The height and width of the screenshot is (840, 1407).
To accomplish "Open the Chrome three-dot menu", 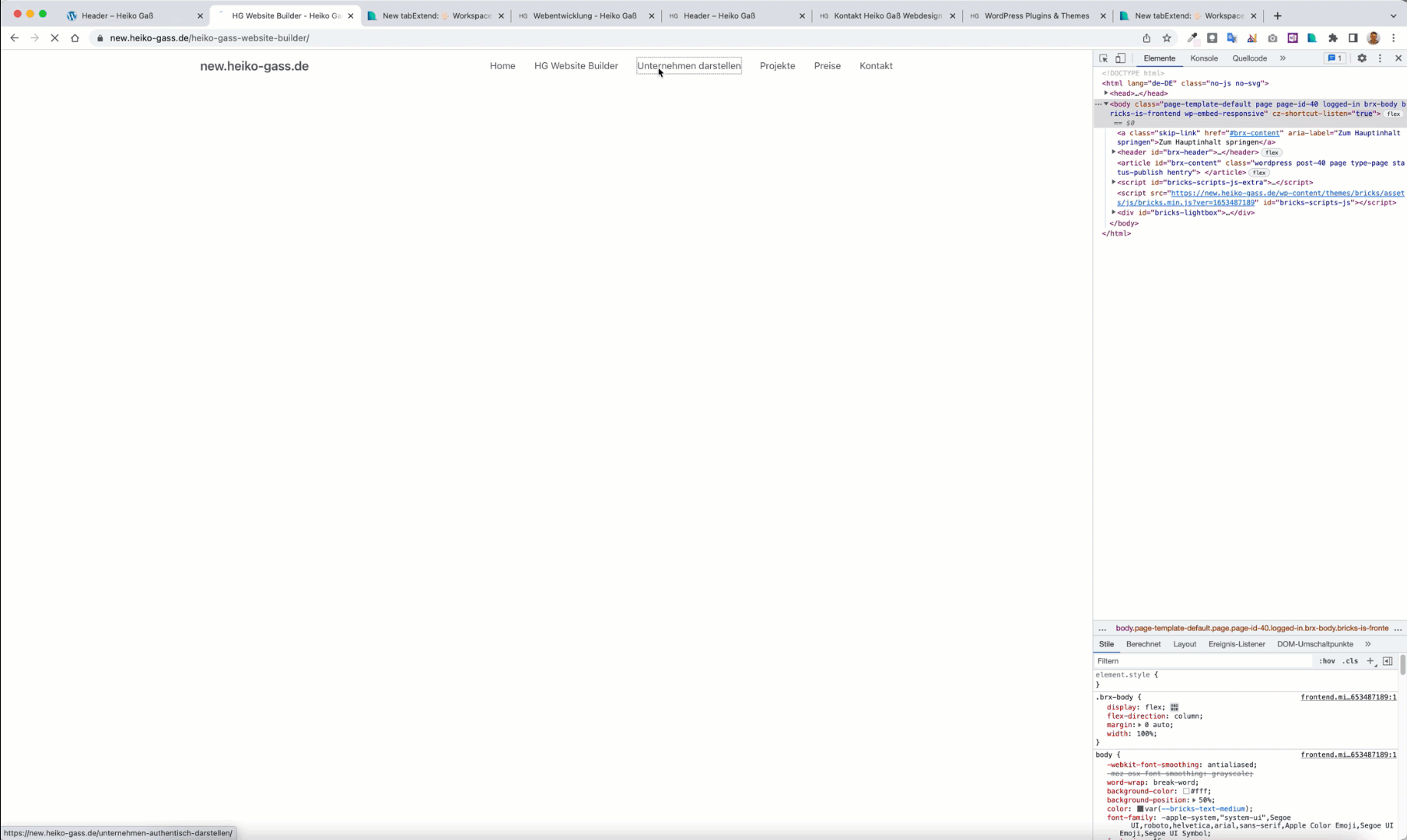I will click(1394, 38).
